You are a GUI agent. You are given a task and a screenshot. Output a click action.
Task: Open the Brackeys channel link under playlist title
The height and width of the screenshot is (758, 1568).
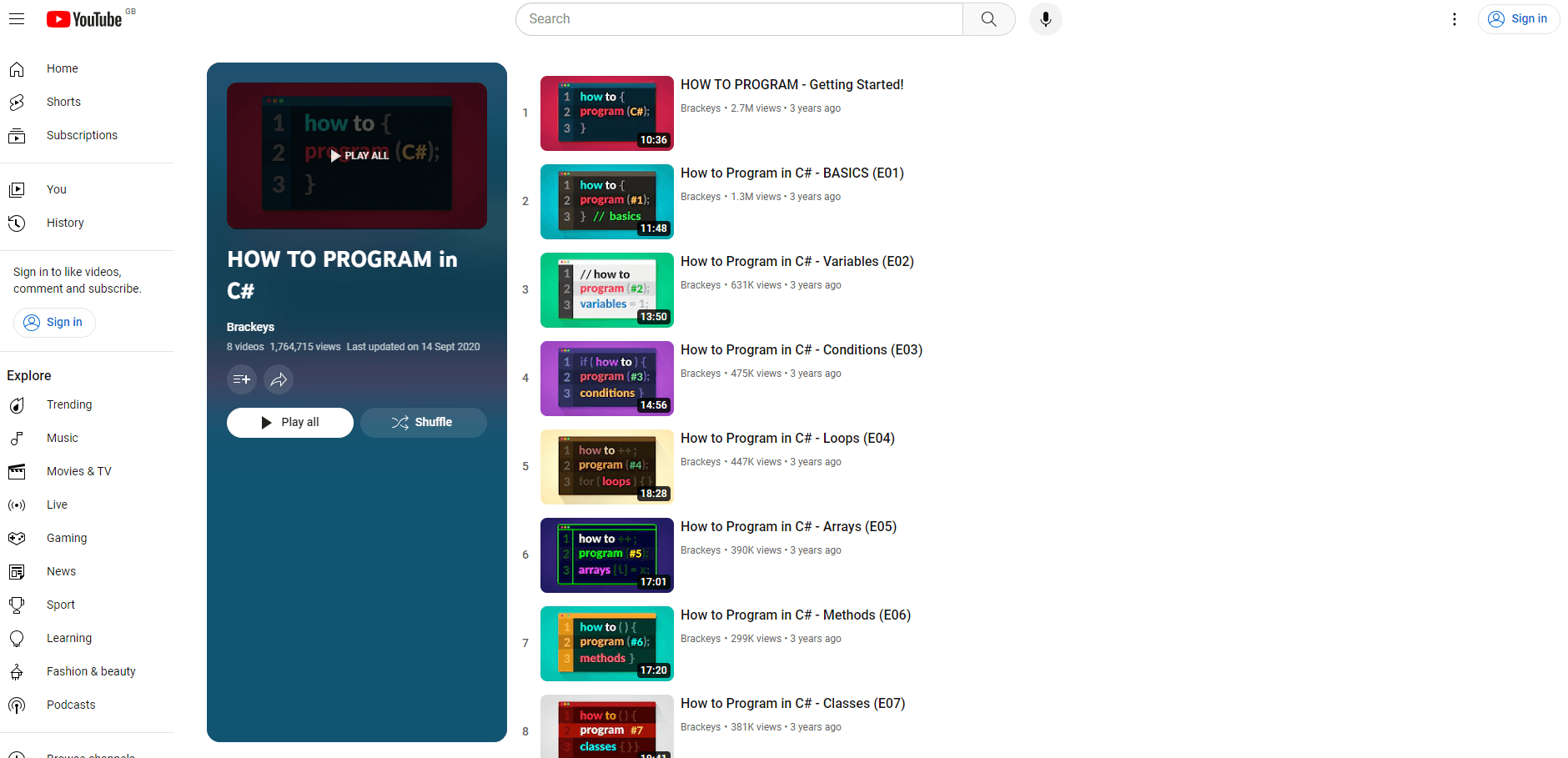coord(250,327)
